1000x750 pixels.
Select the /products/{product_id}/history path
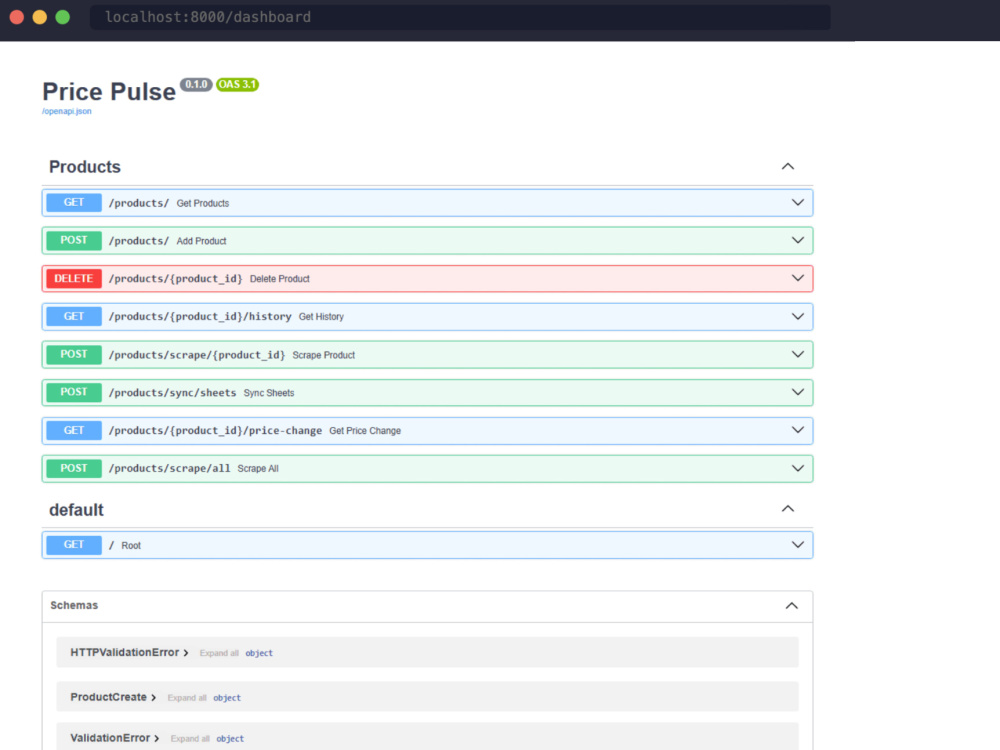tap(200, 316)
